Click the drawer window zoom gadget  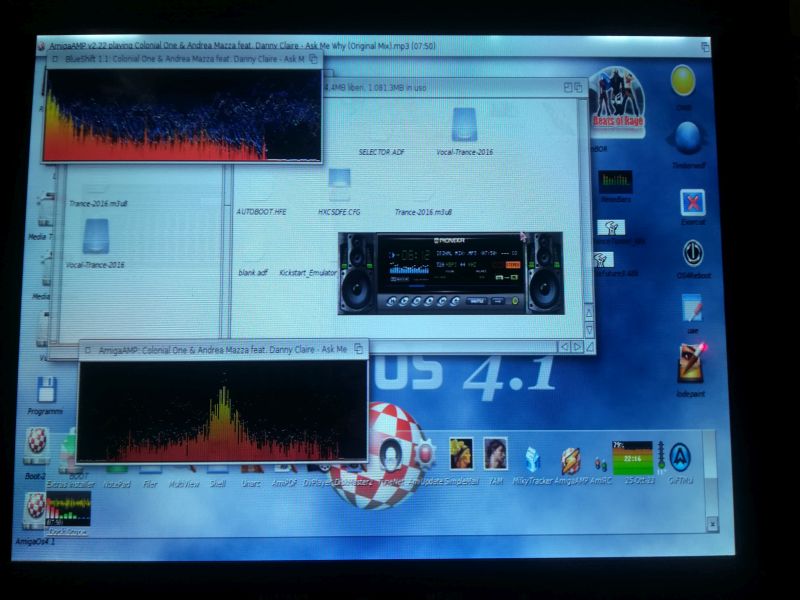568,87
